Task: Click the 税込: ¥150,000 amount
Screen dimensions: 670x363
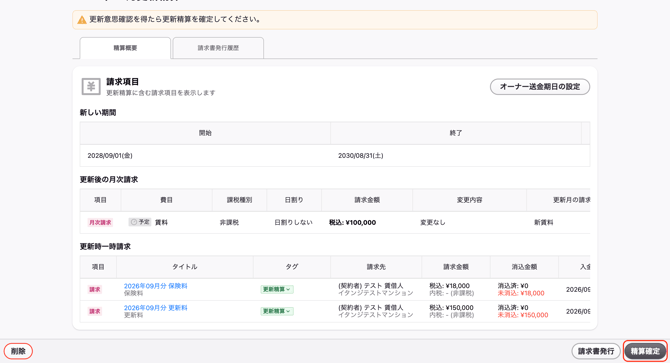Action: pyautogui.click(x=451, y=307)
